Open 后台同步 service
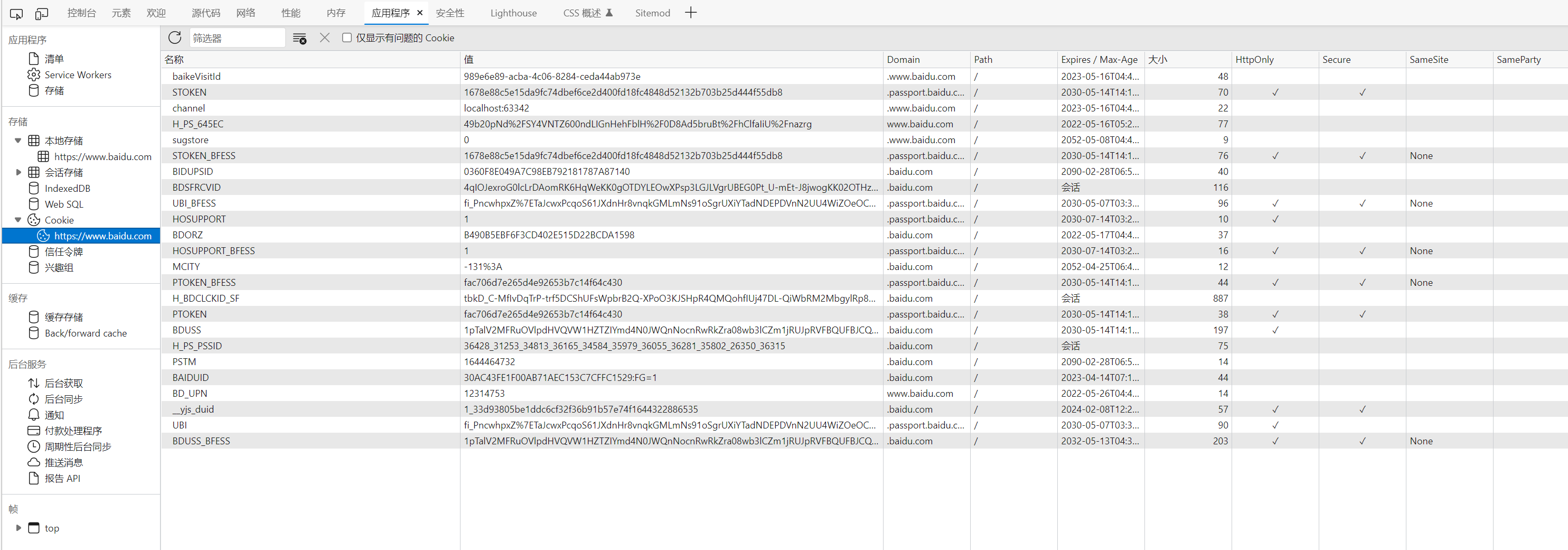This screenshot has width=1568, height=550. click(x=64, y=398)
